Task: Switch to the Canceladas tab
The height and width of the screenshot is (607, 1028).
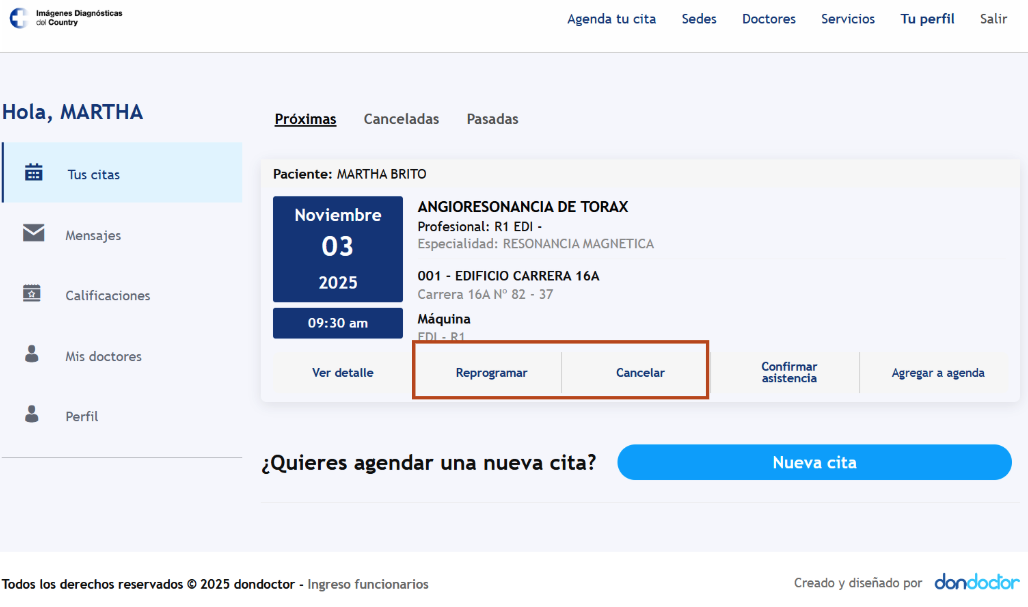Action: point(401,119)
